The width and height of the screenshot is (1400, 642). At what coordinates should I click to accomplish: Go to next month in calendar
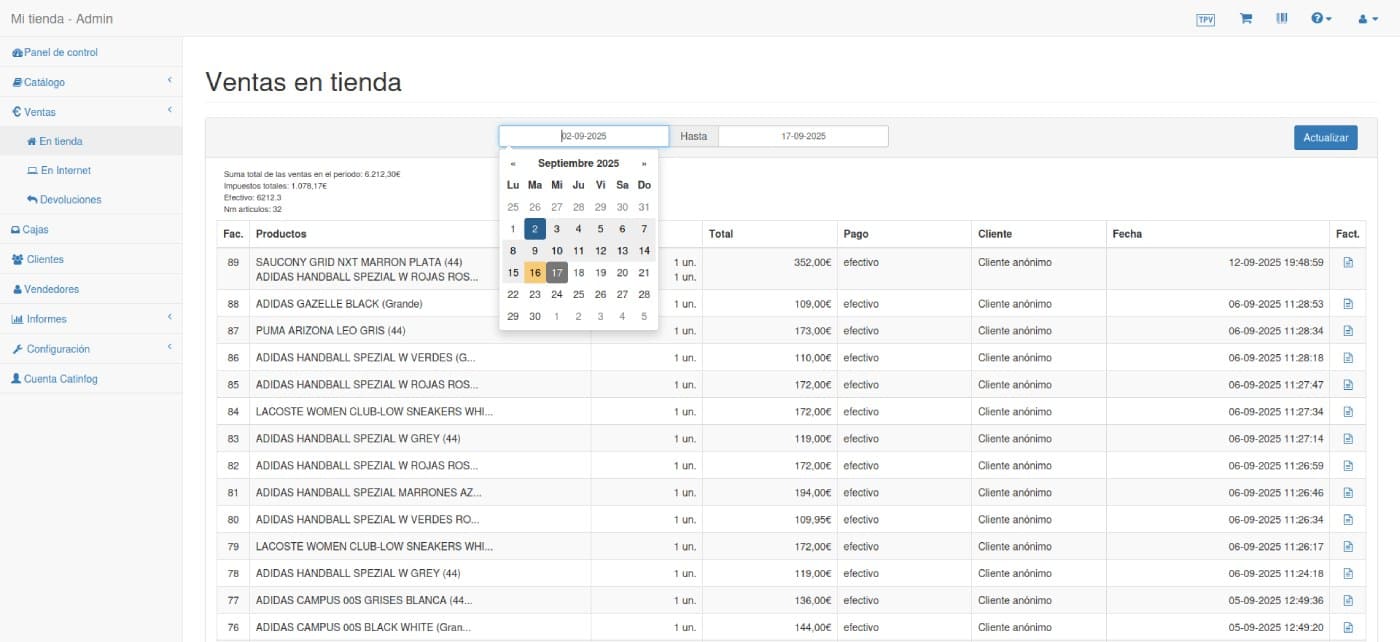(x=644, y=164)
